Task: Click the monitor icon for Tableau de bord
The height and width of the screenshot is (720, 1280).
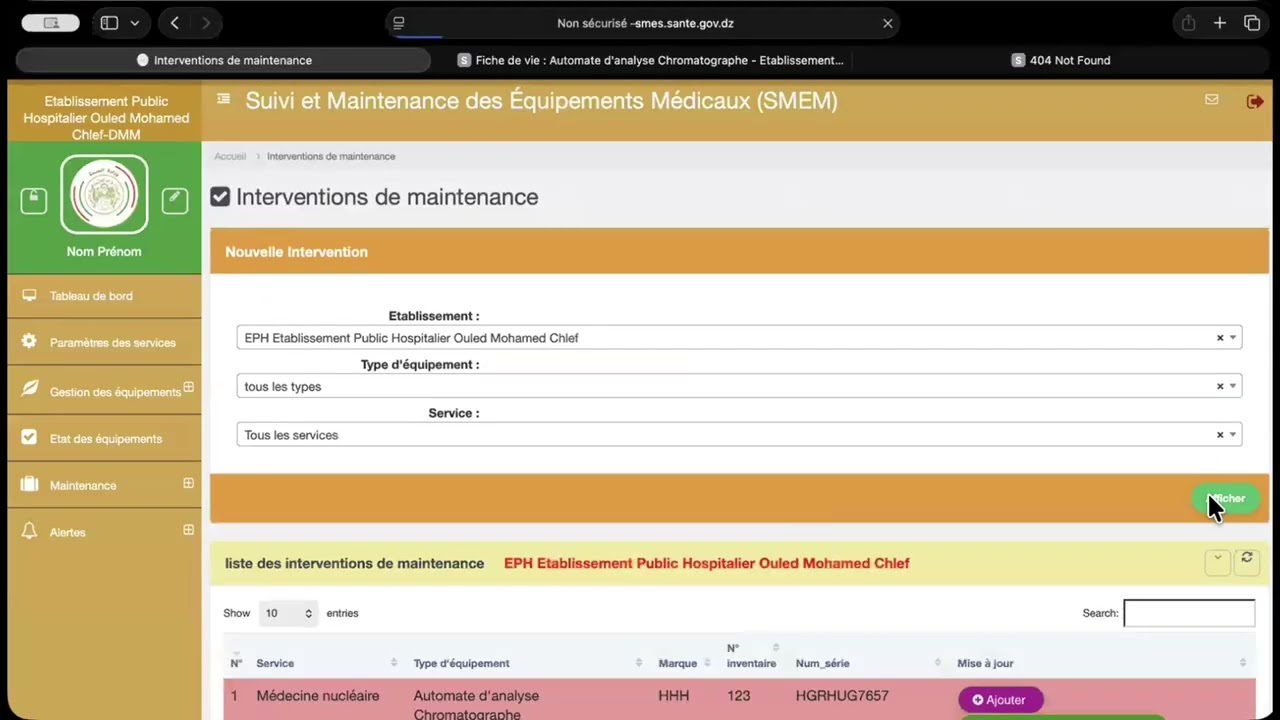Action: click(29, 296)
